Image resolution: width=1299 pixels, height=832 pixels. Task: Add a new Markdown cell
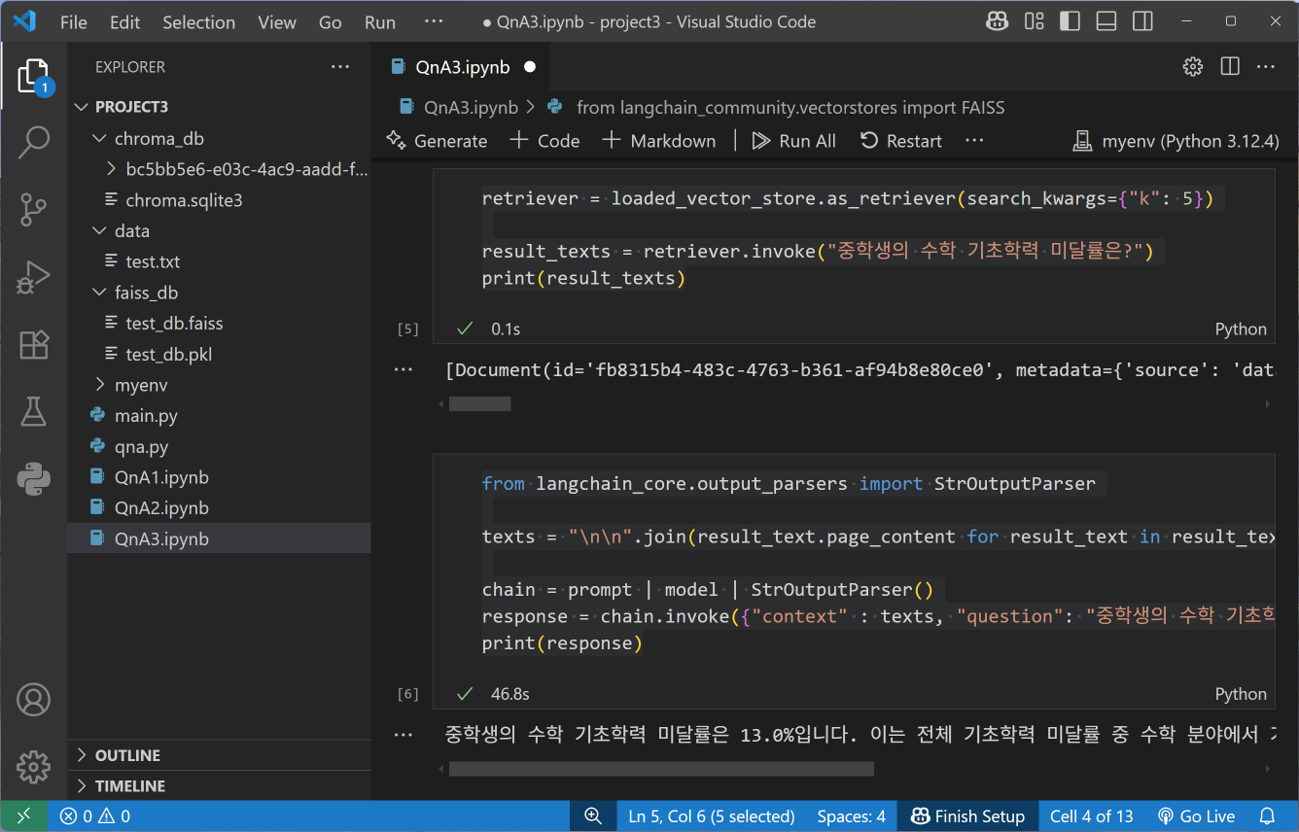point(659,141)
